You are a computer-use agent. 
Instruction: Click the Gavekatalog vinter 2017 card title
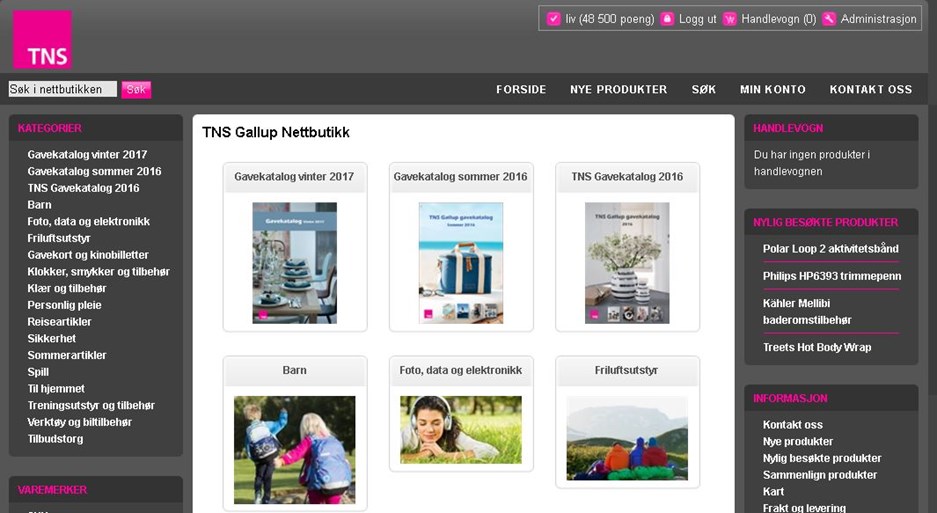[x=294, y=177]
